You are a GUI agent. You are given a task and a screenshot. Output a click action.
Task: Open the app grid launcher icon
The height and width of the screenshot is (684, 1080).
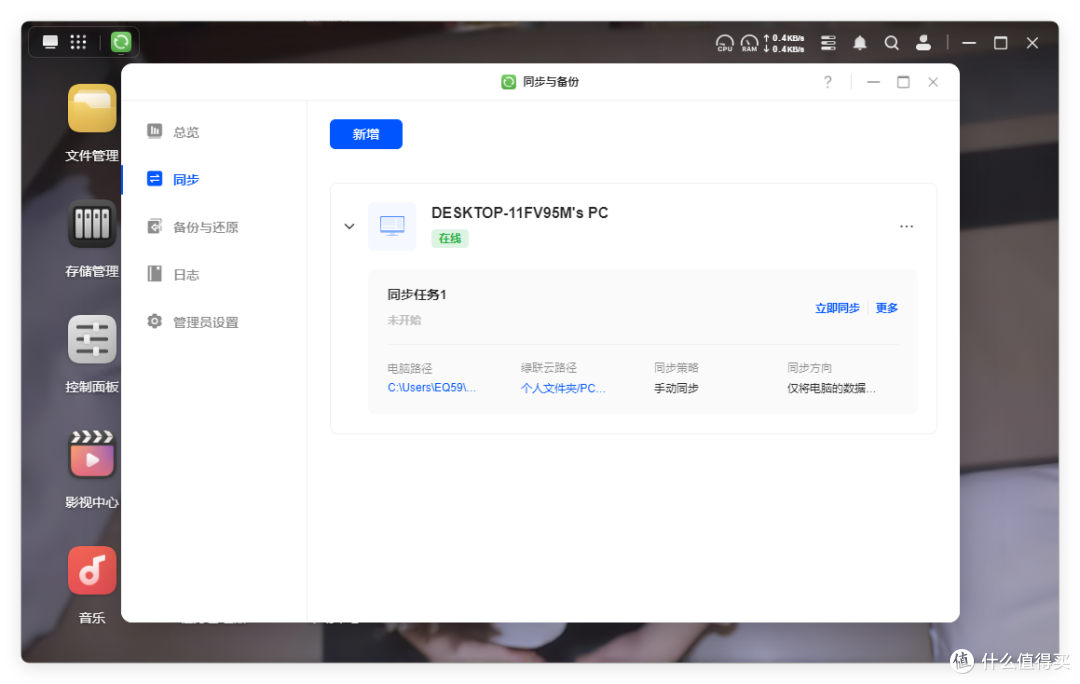click(x=79, y=42)
